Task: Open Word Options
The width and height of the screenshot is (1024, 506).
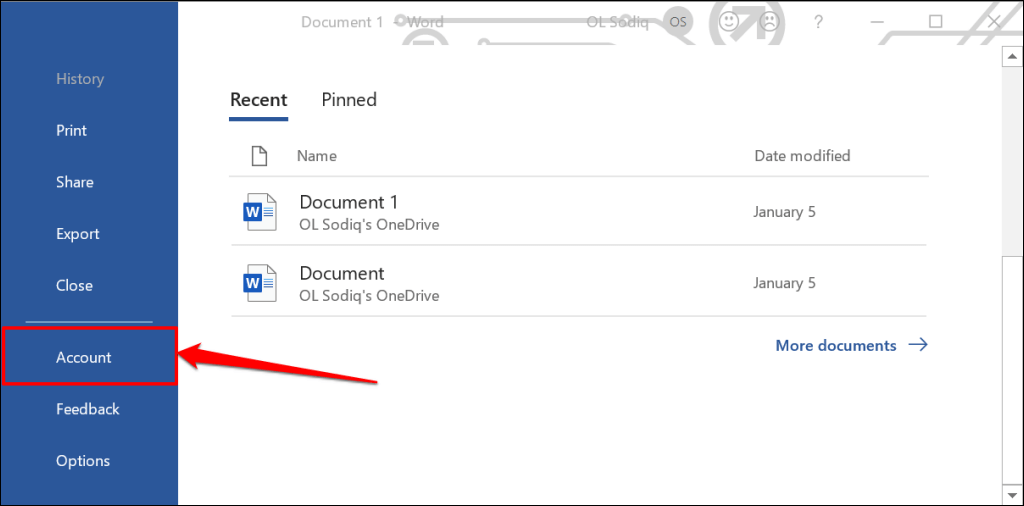Action: (82, 460)
